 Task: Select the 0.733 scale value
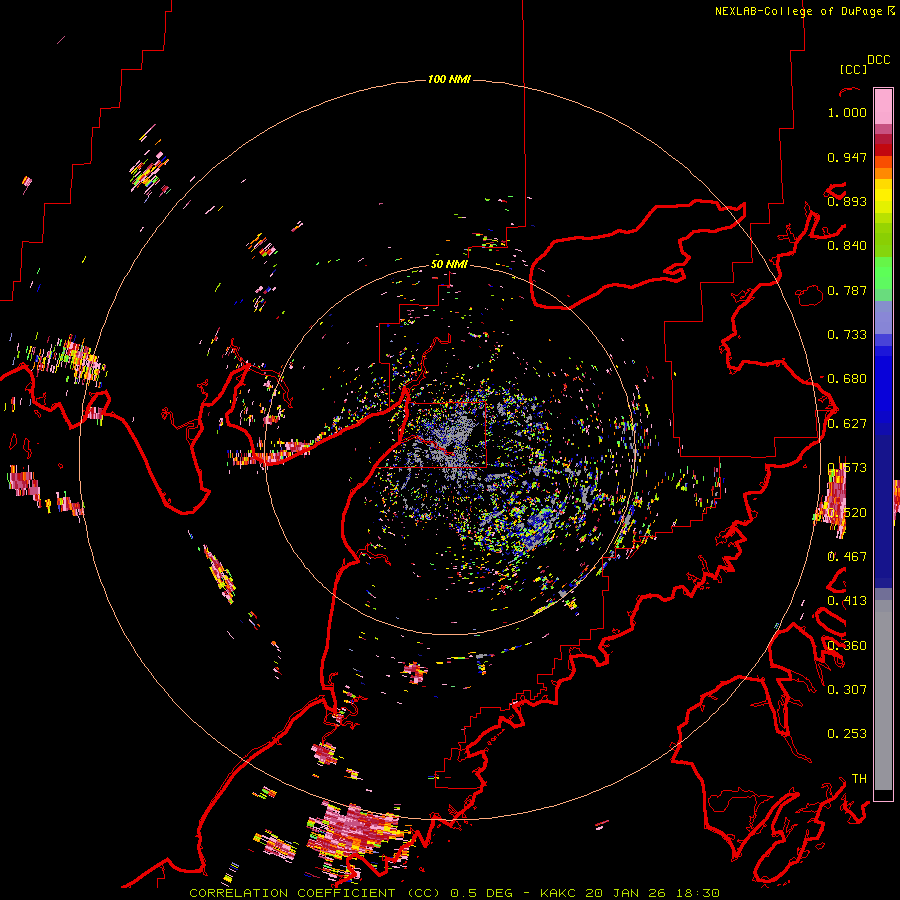(x=847, y=335)
